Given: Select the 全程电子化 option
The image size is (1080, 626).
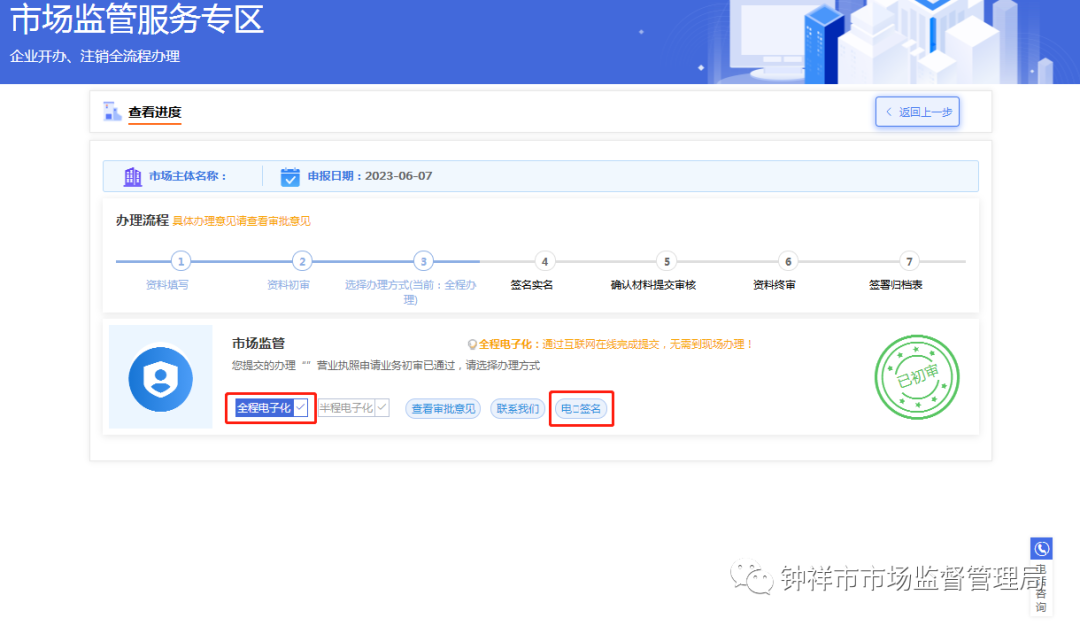Looking at the screenshot, I should click(271, 408).
